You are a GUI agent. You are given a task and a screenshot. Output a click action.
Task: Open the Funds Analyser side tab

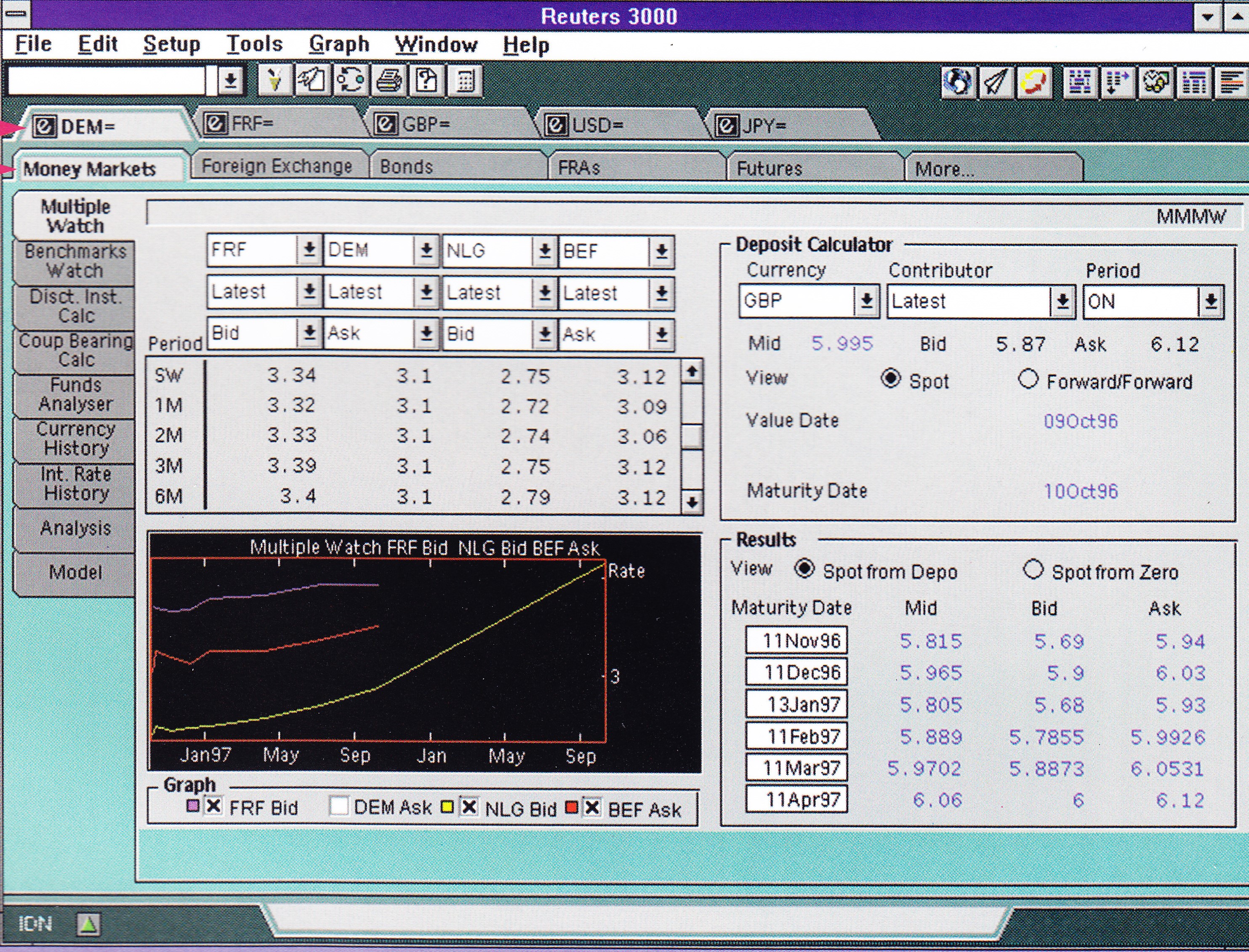point(75,395)
